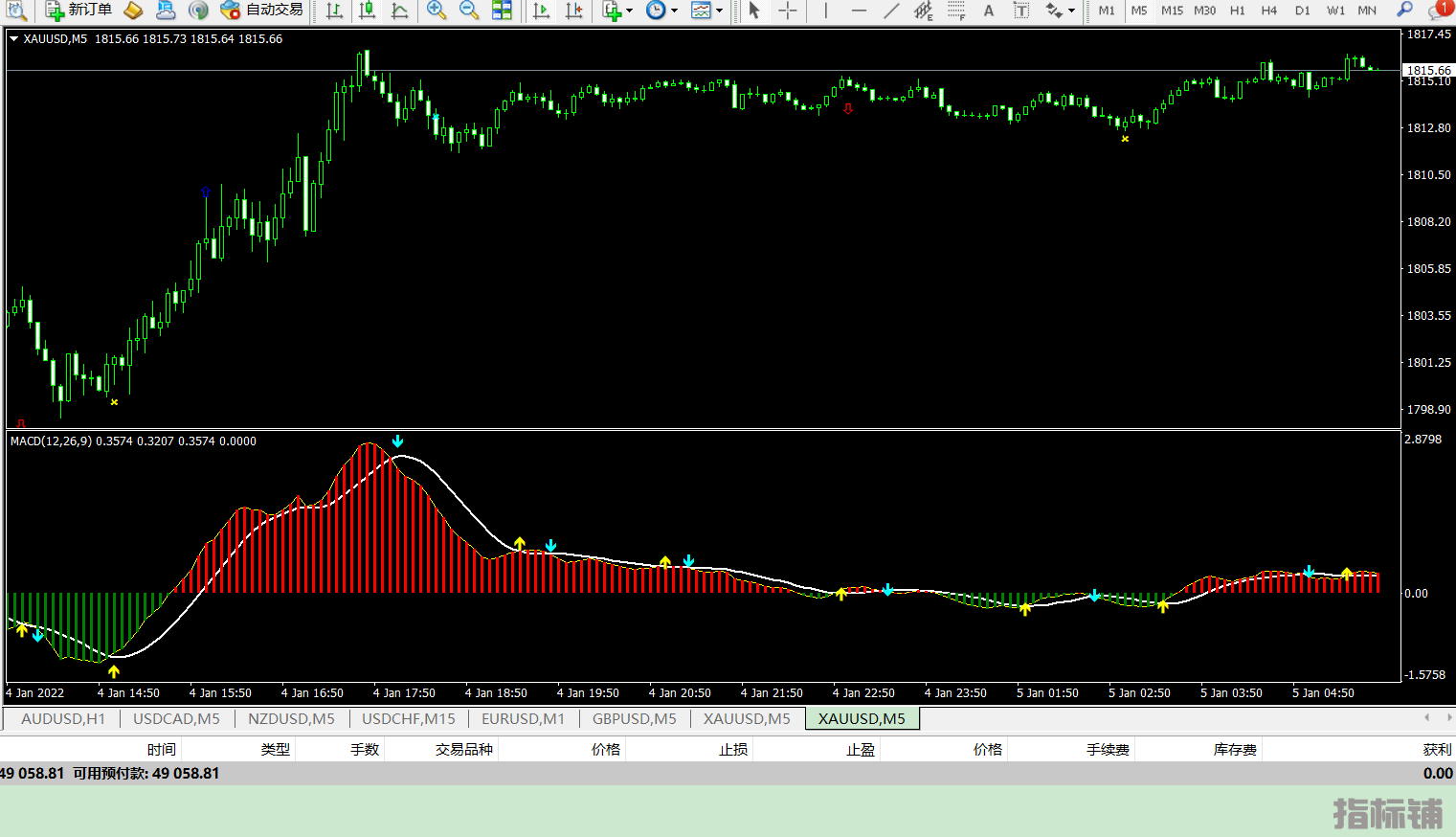Switch to H4 timeframe
The image size is (1456, 837).
pyautogui.click(x=1269, y=11)
